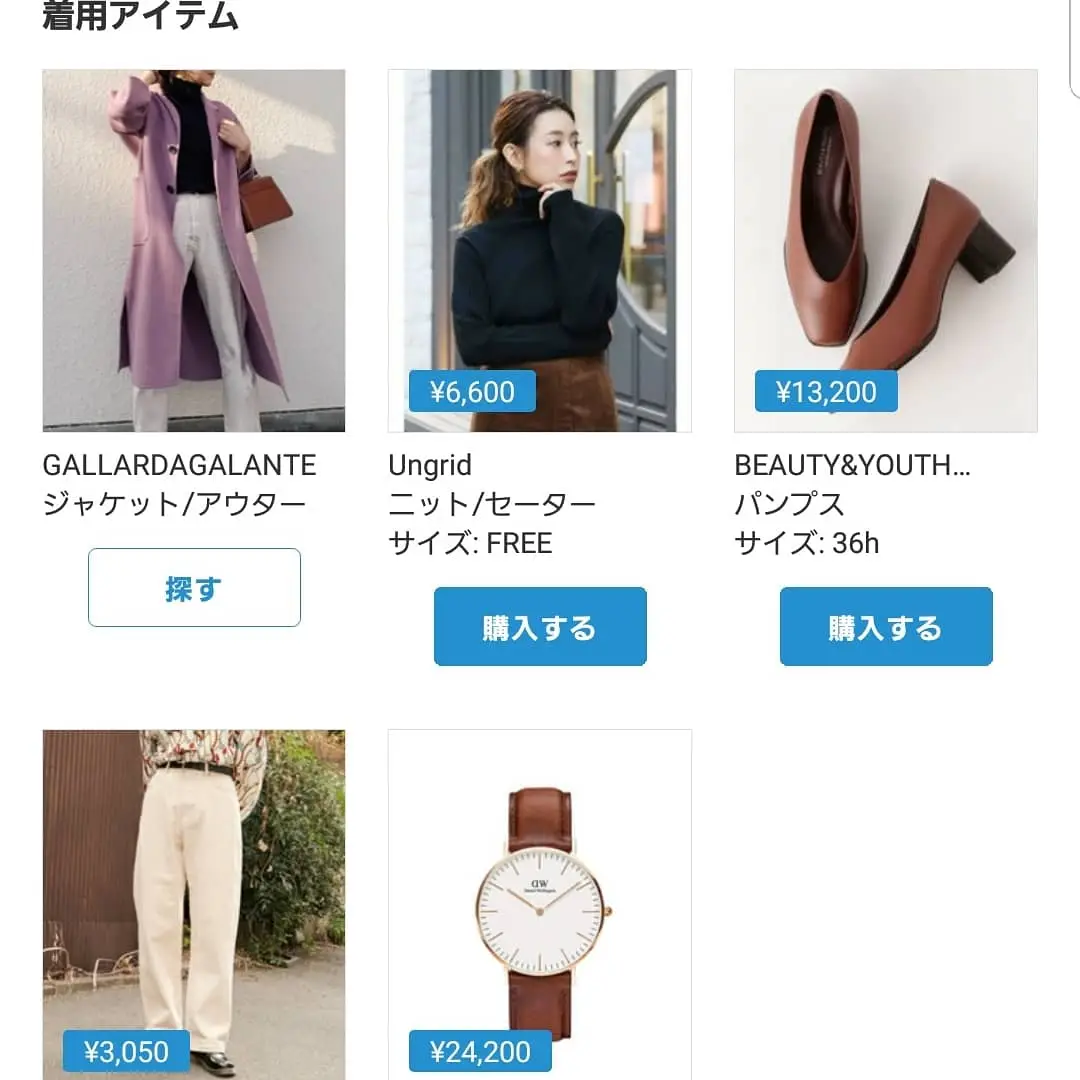This screenshot has width=1080, height=1080.
Task: Click the 探す button under GALLARDAGALANTE
Action: tap(194, 588)
